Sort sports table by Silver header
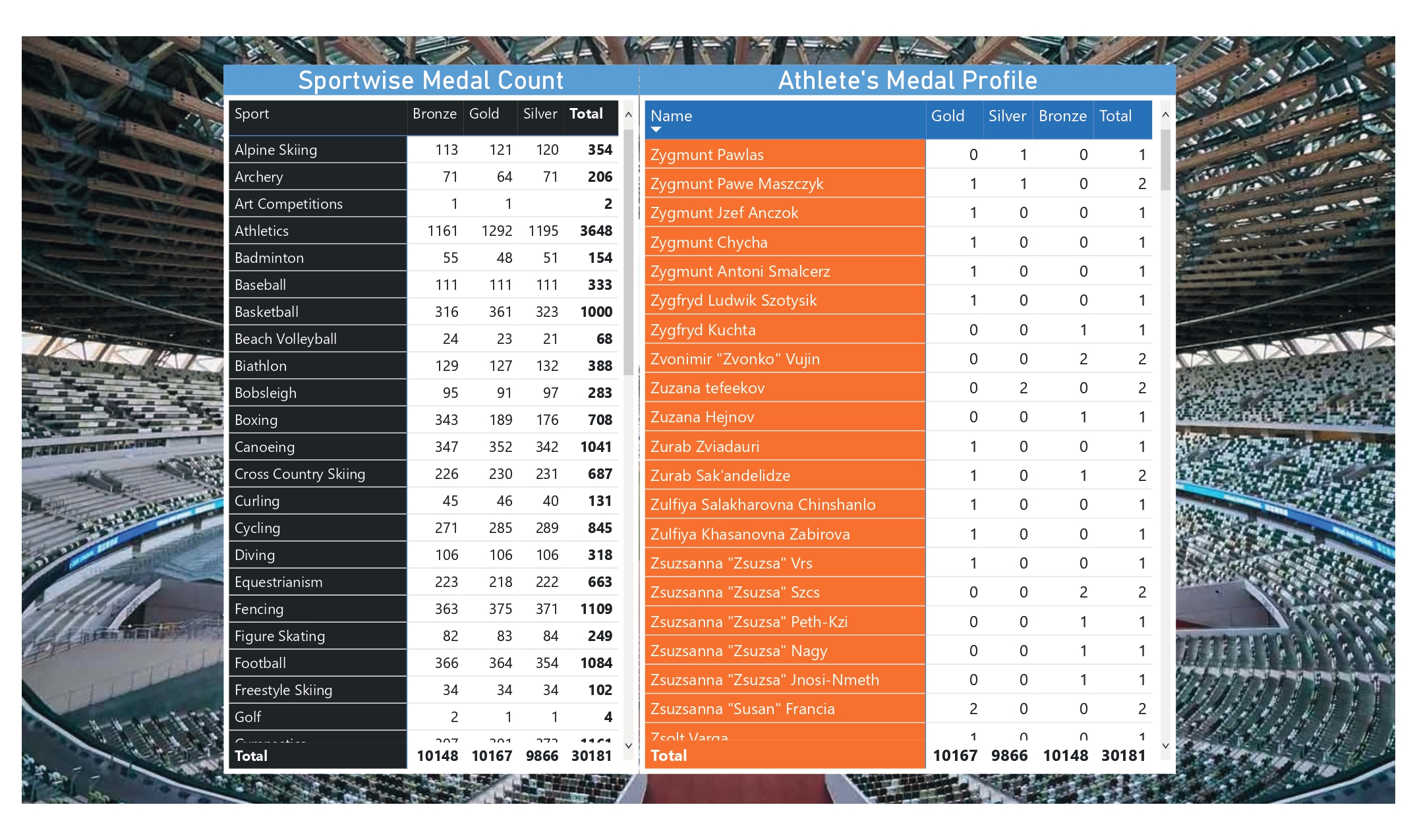Image resolution: width=1417 pixels, height=840 pixels. [x=540, y=114]
